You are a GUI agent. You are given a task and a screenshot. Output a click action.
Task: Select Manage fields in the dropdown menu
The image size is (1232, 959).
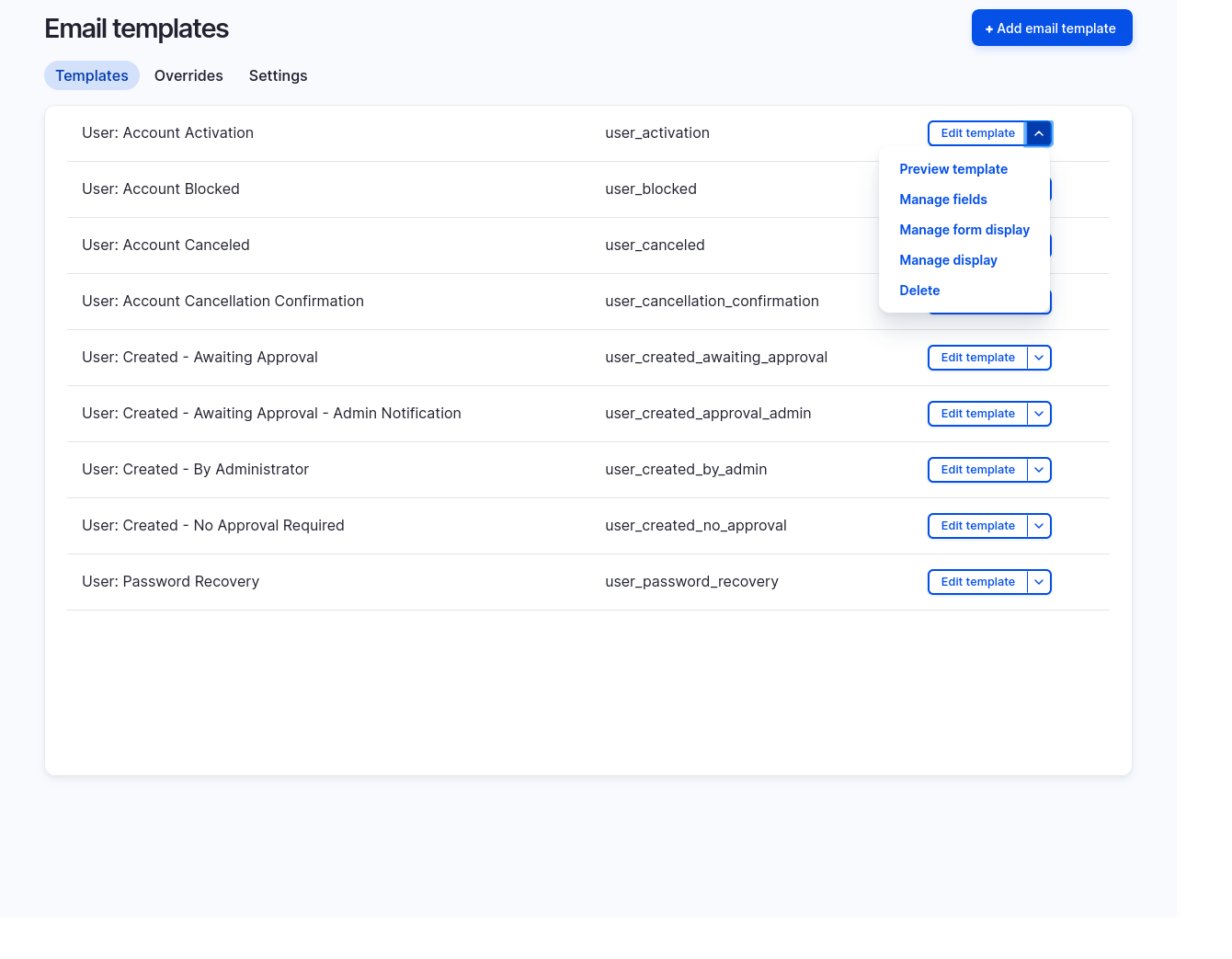[943, 200]
